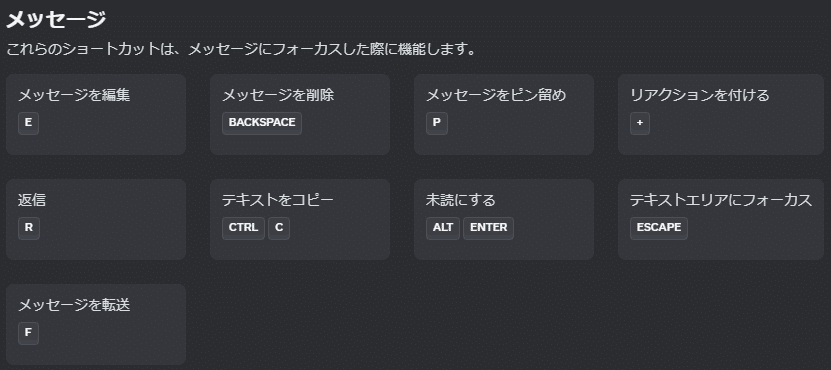Viewport: 831px width, 370px height.
Task: Click the C key badge next to CTRL
Action: pyautogui.click(x=279, y=228)
